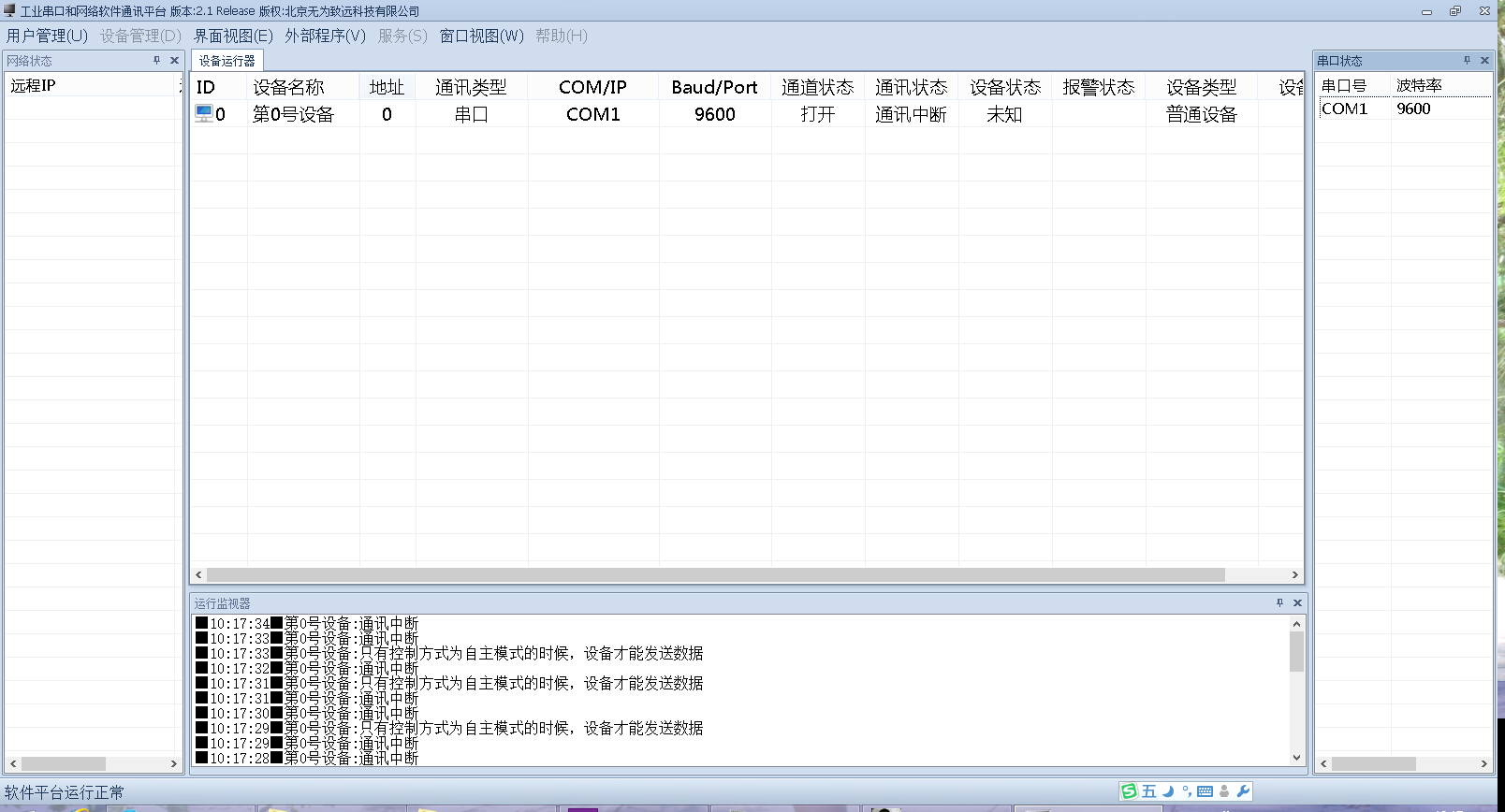Screen dimensions: 1505x812
Task: Open the 设备管理(D) menu
Action: click(x=140, y=36)
